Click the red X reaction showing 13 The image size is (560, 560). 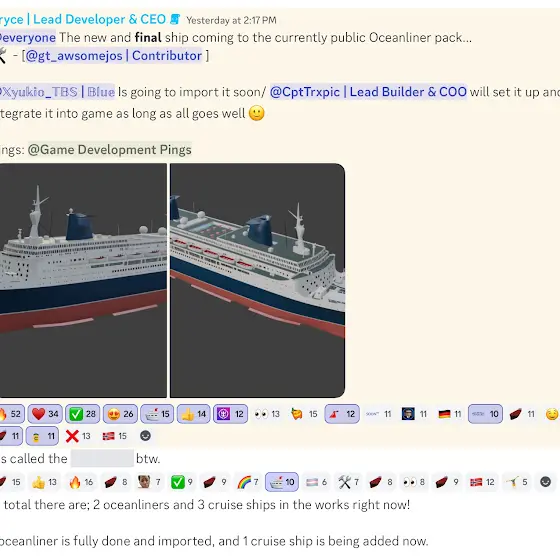tap(78, 436)
